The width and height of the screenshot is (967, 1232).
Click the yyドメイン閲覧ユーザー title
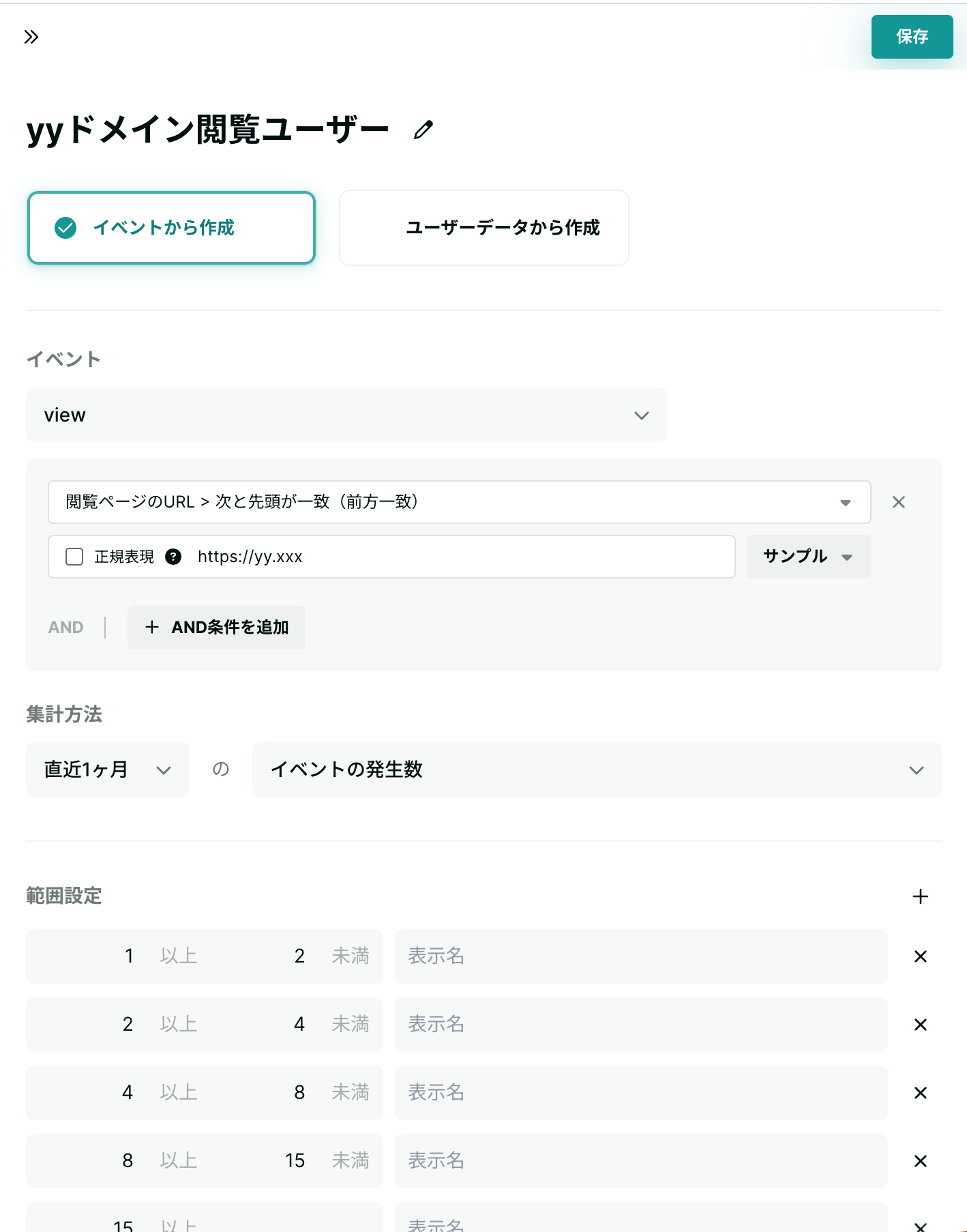coord(207,130)
